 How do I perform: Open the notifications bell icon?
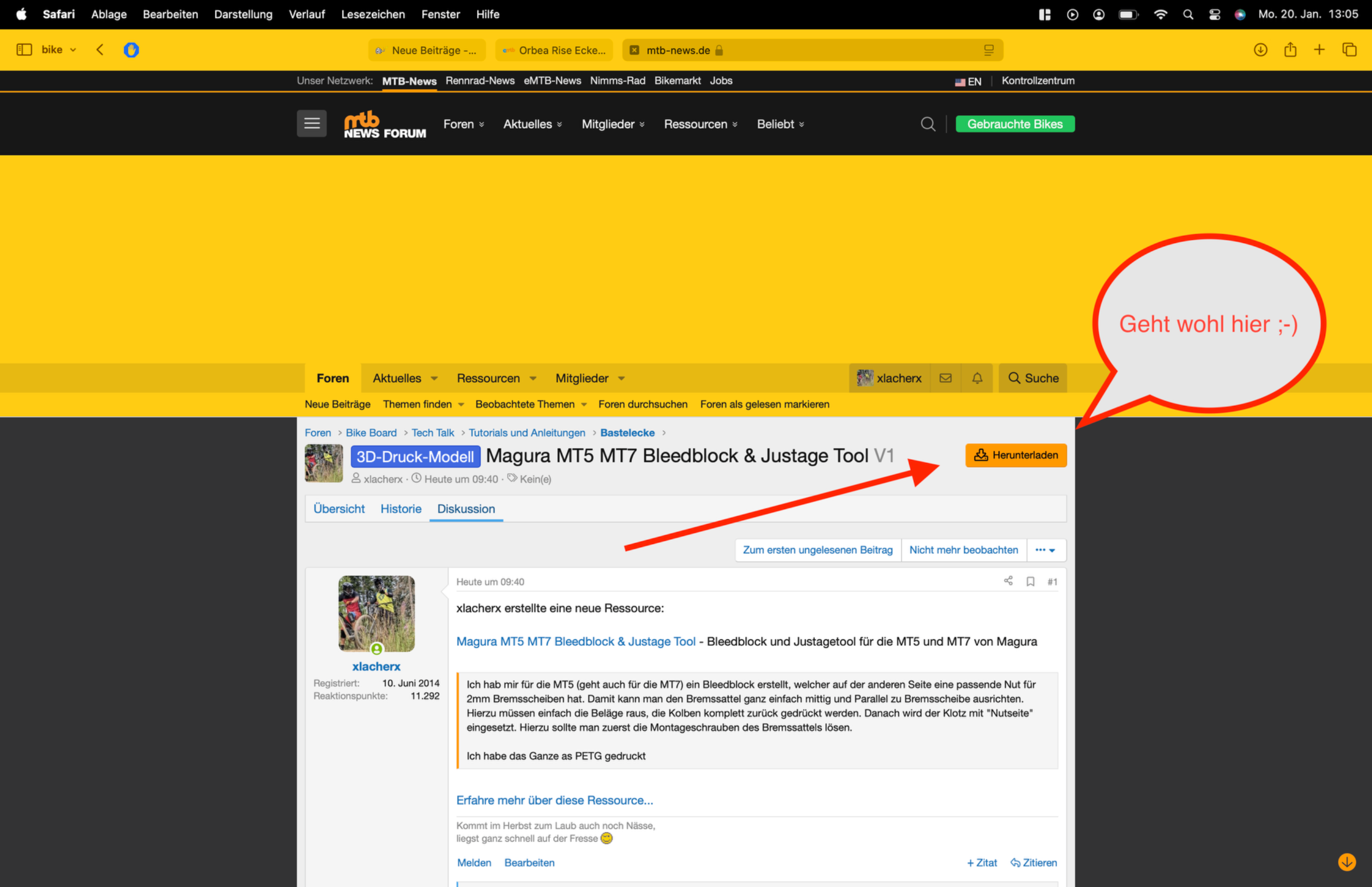click(x=977, y=378)
